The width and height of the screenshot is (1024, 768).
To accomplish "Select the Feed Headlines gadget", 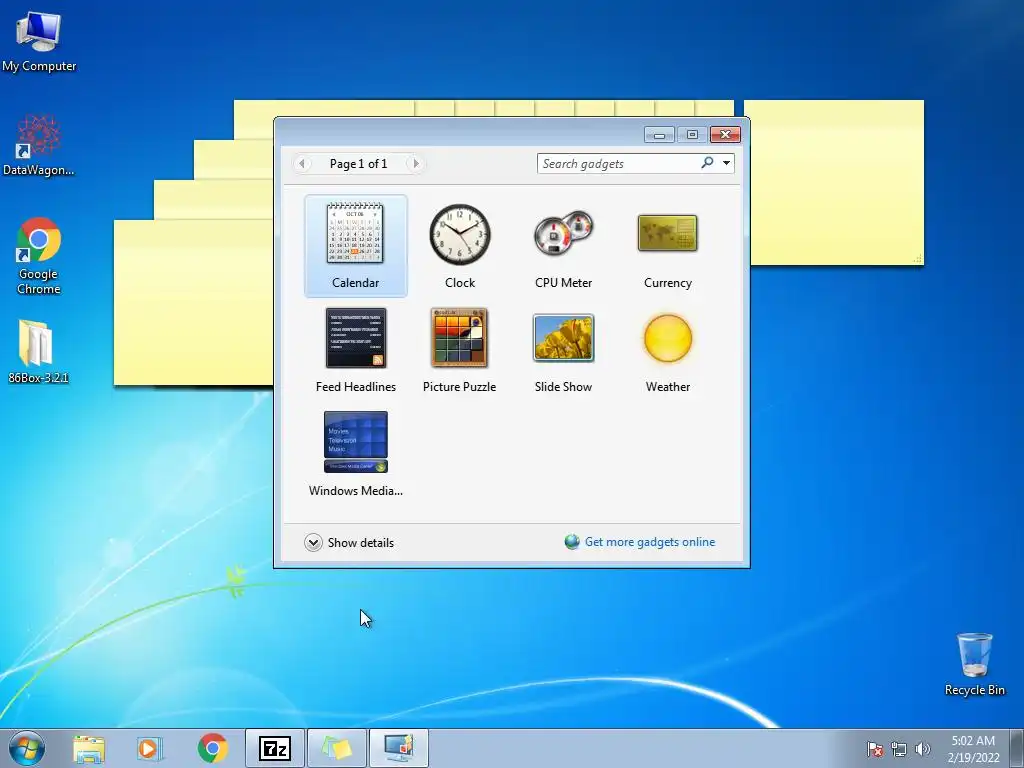I will [x=355, y=349].
